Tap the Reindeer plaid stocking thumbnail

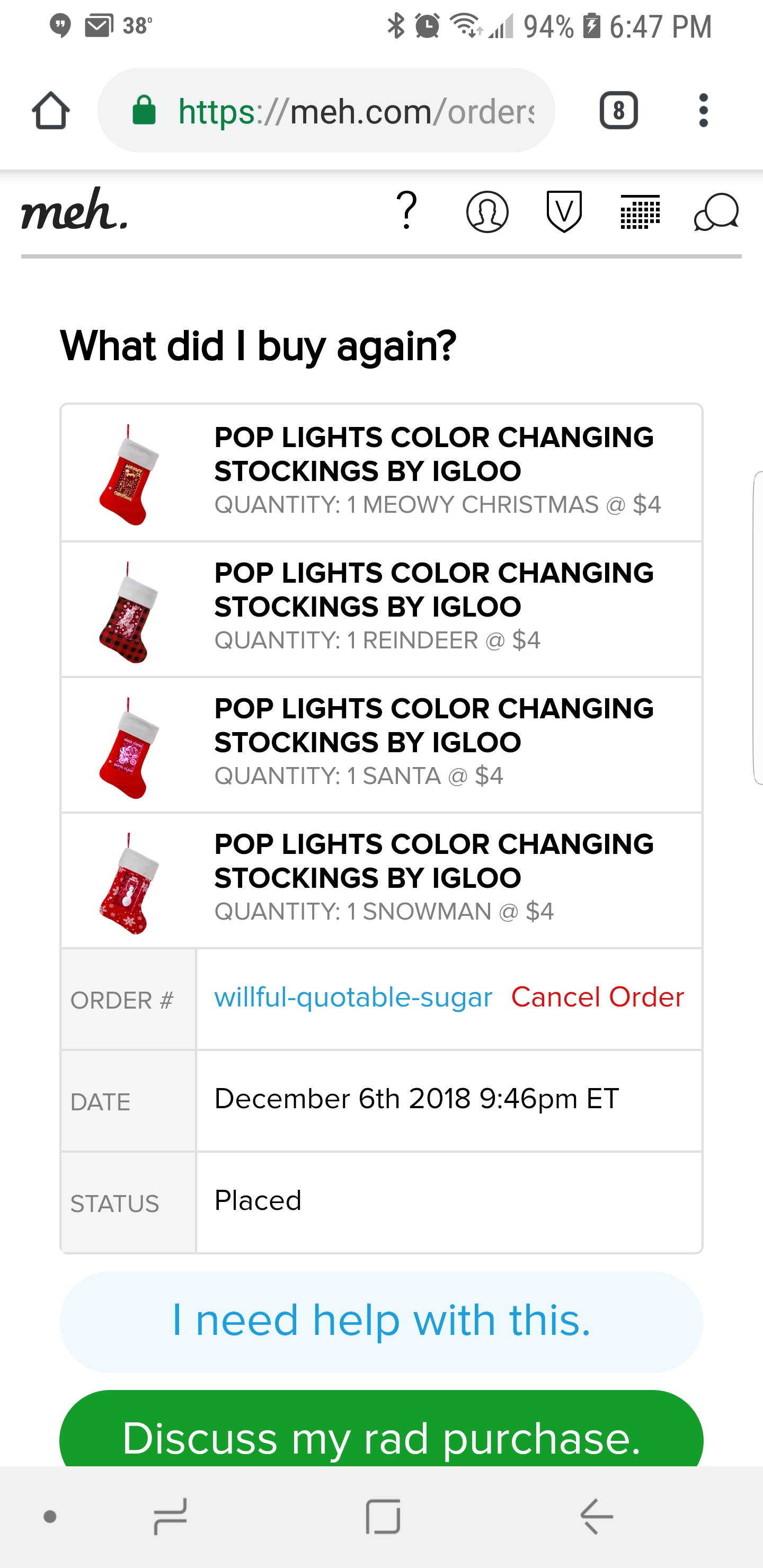(x=128, y=612)
